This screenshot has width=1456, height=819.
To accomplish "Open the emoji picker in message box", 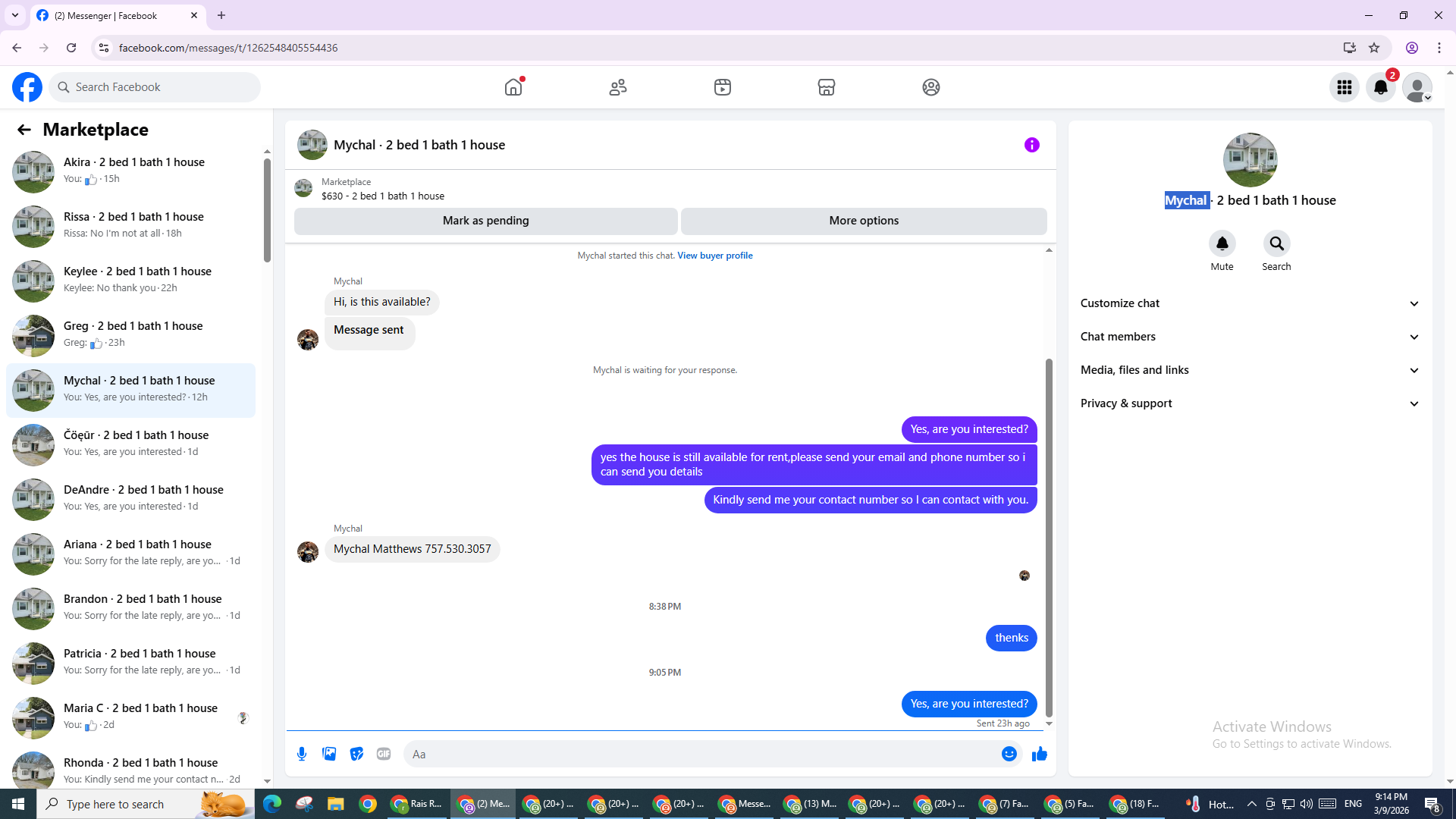I will [1009, 754].
